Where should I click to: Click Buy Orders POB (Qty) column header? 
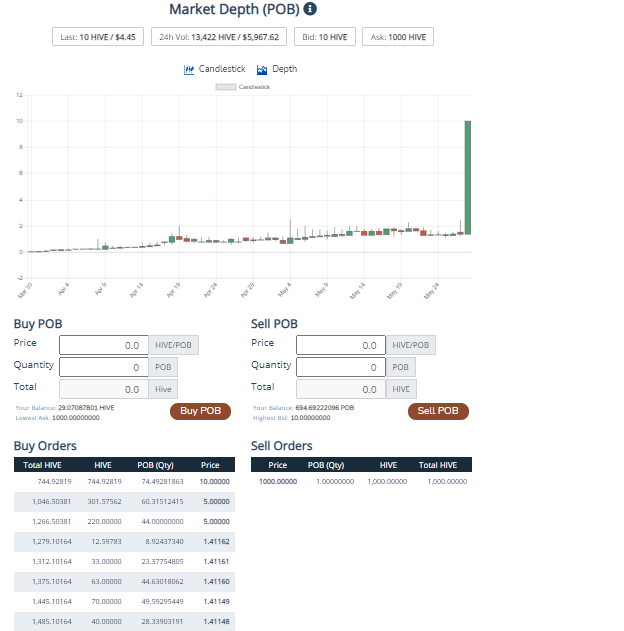155,465
